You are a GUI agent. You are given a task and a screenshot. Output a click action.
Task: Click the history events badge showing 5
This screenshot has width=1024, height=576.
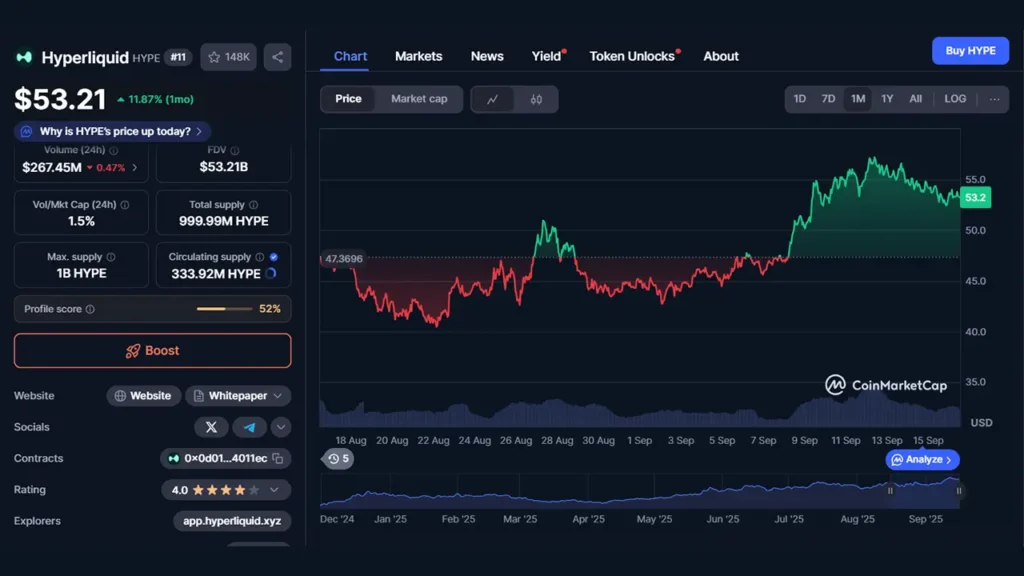[x=338, y=459]
